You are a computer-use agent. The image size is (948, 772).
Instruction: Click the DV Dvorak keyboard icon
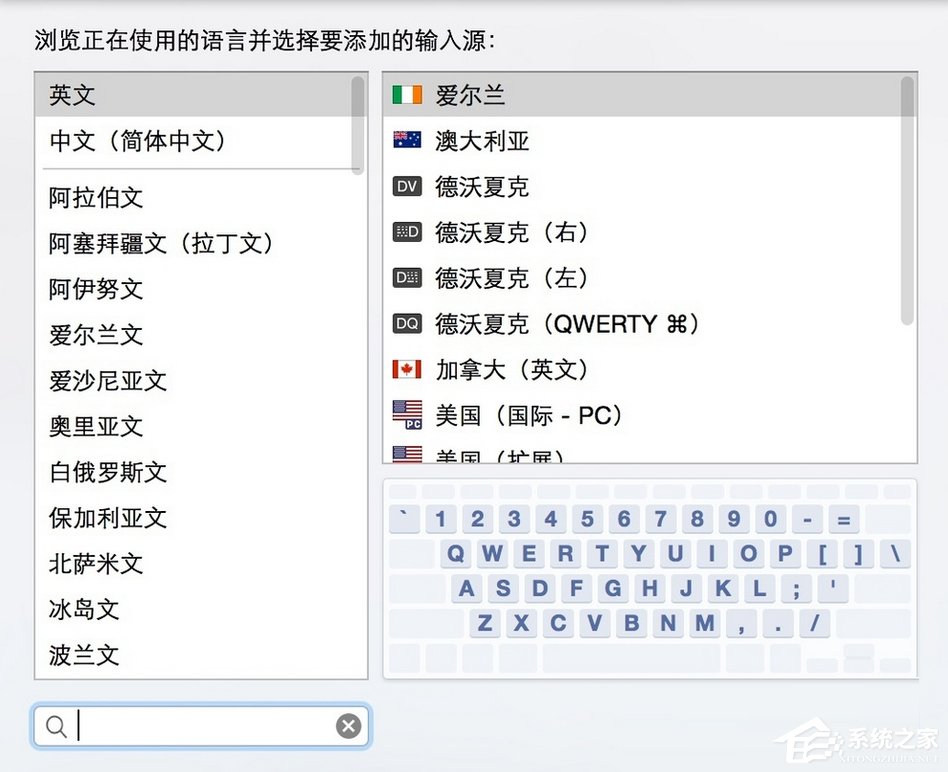coord(406,187)
